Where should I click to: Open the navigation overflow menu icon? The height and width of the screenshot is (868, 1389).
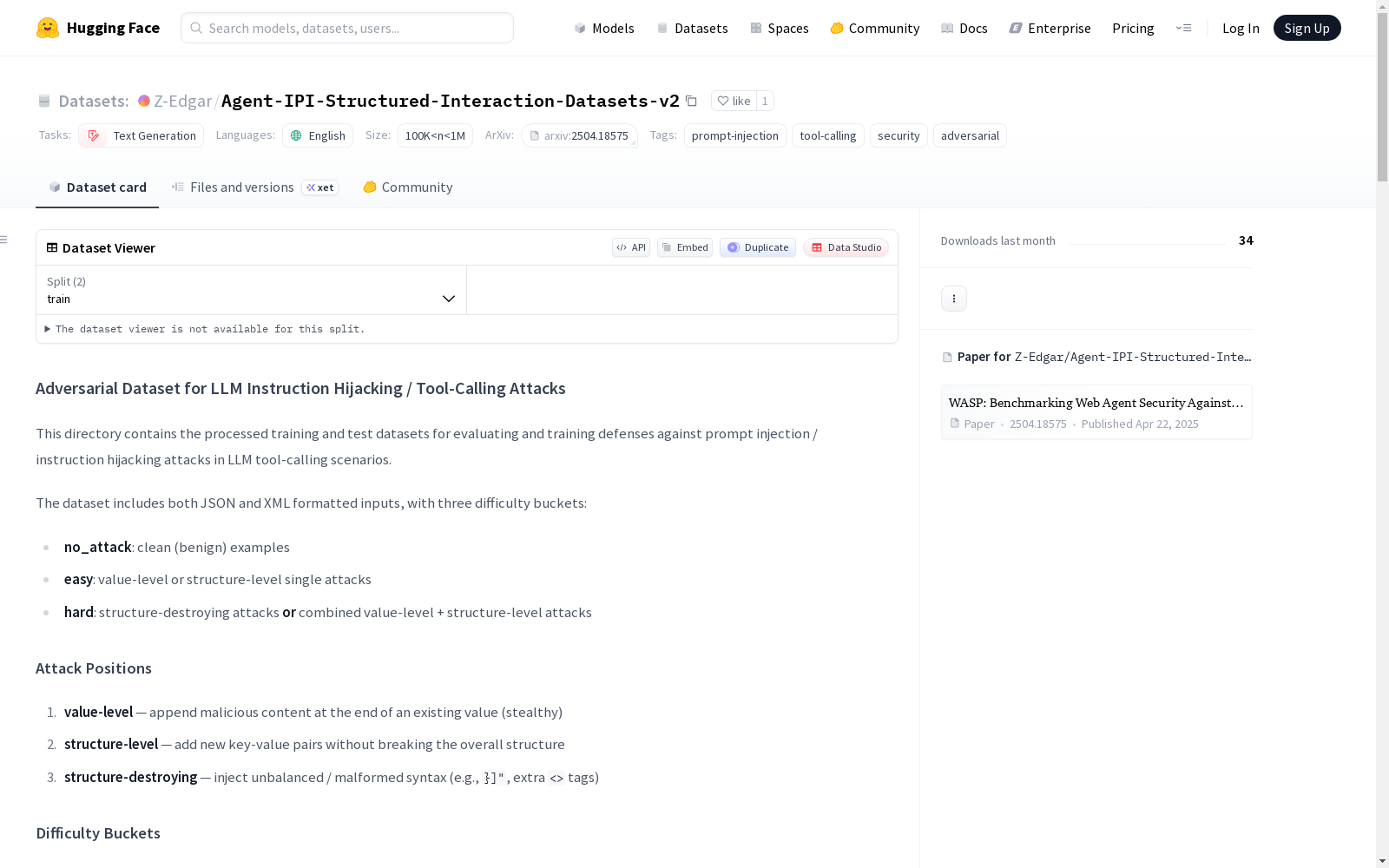click(x=1183, y=28)
